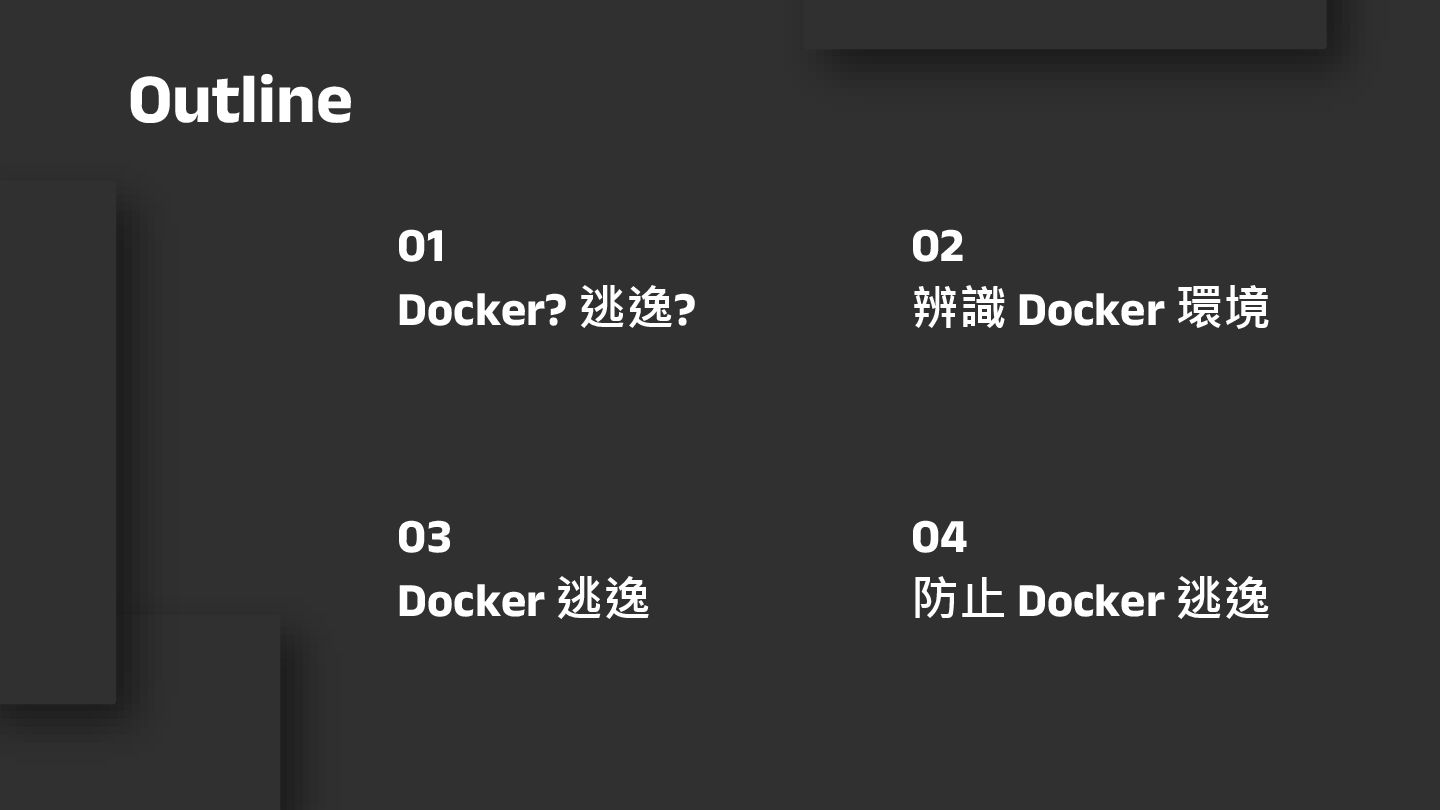Click "逃逸?" in the 01 heading
Viewport: 1440px width, 810px height.
638,309
